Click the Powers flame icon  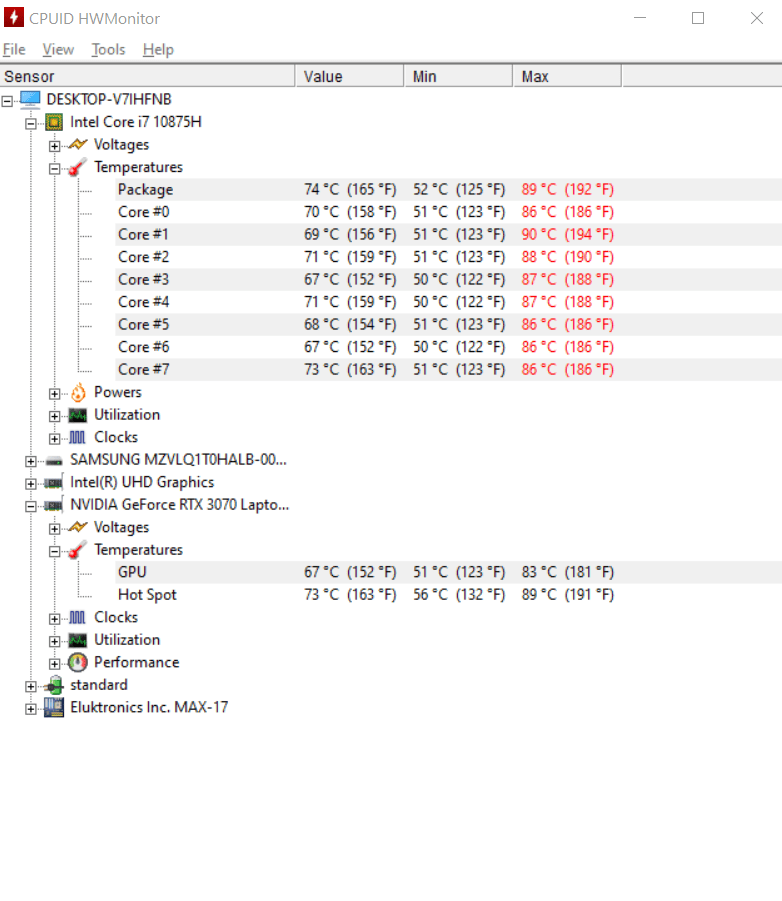(78, 392)
